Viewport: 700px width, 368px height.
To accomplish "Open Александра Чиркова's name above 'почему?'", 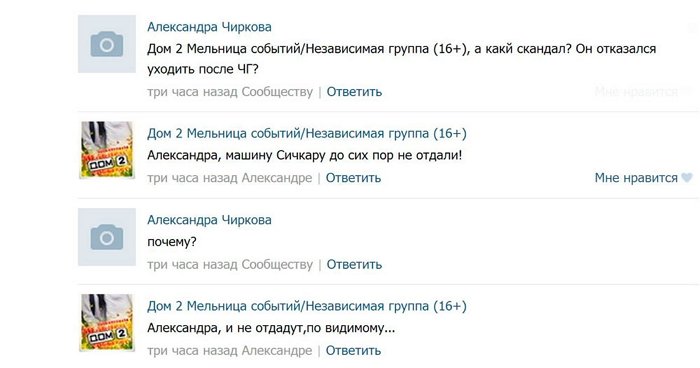I will click(209, 220).
